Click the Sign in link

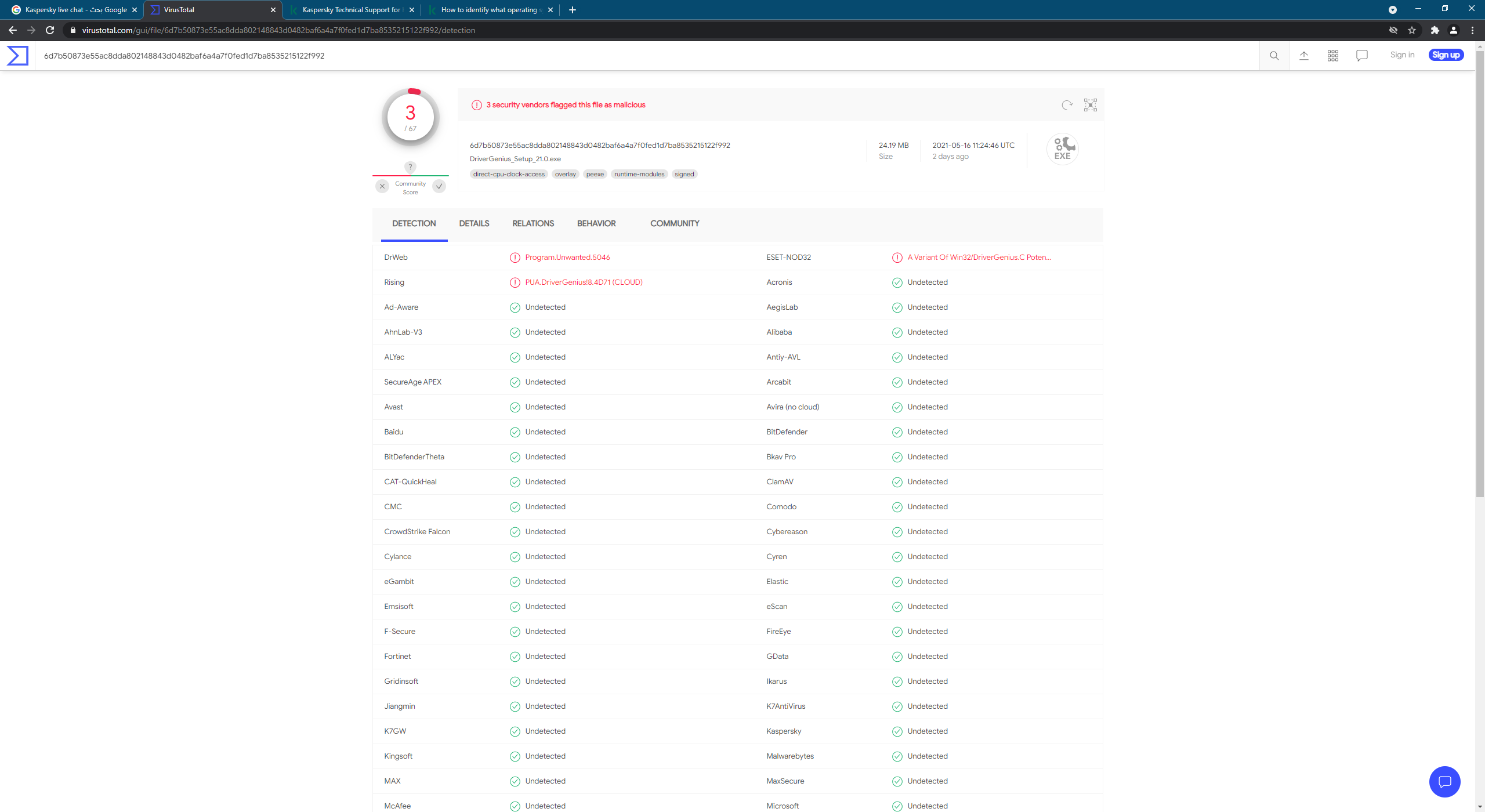pyautogui.click(x=1401, y=55)
